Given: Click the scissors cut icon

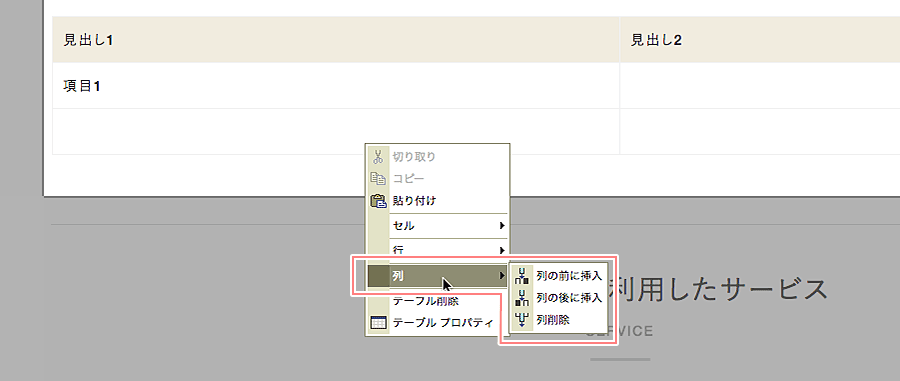Looking at the screenshot, I should click(x=378, y=156).
